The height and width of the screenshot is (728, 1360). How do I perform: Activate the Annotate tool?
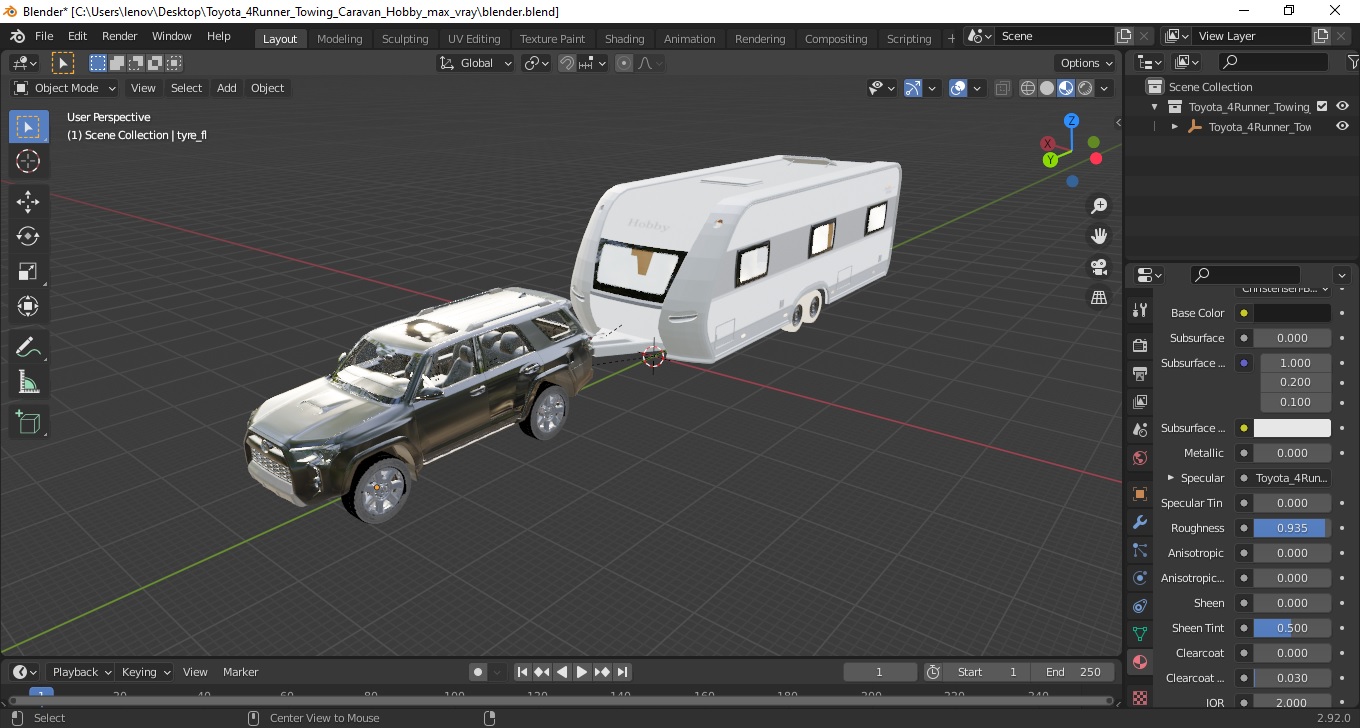(28, 347)
